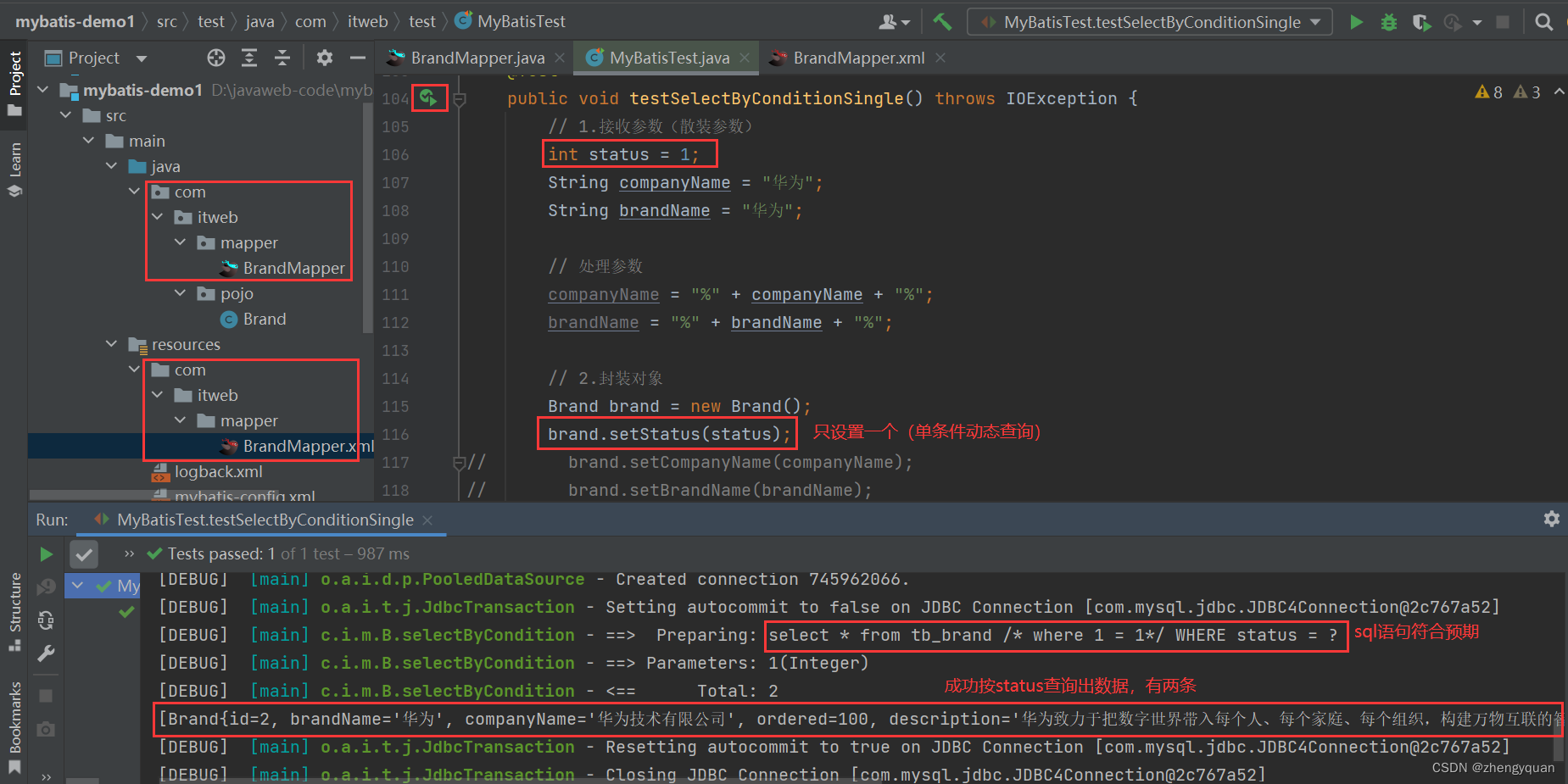Collapse the main folder node

click(x=88, y=141)
